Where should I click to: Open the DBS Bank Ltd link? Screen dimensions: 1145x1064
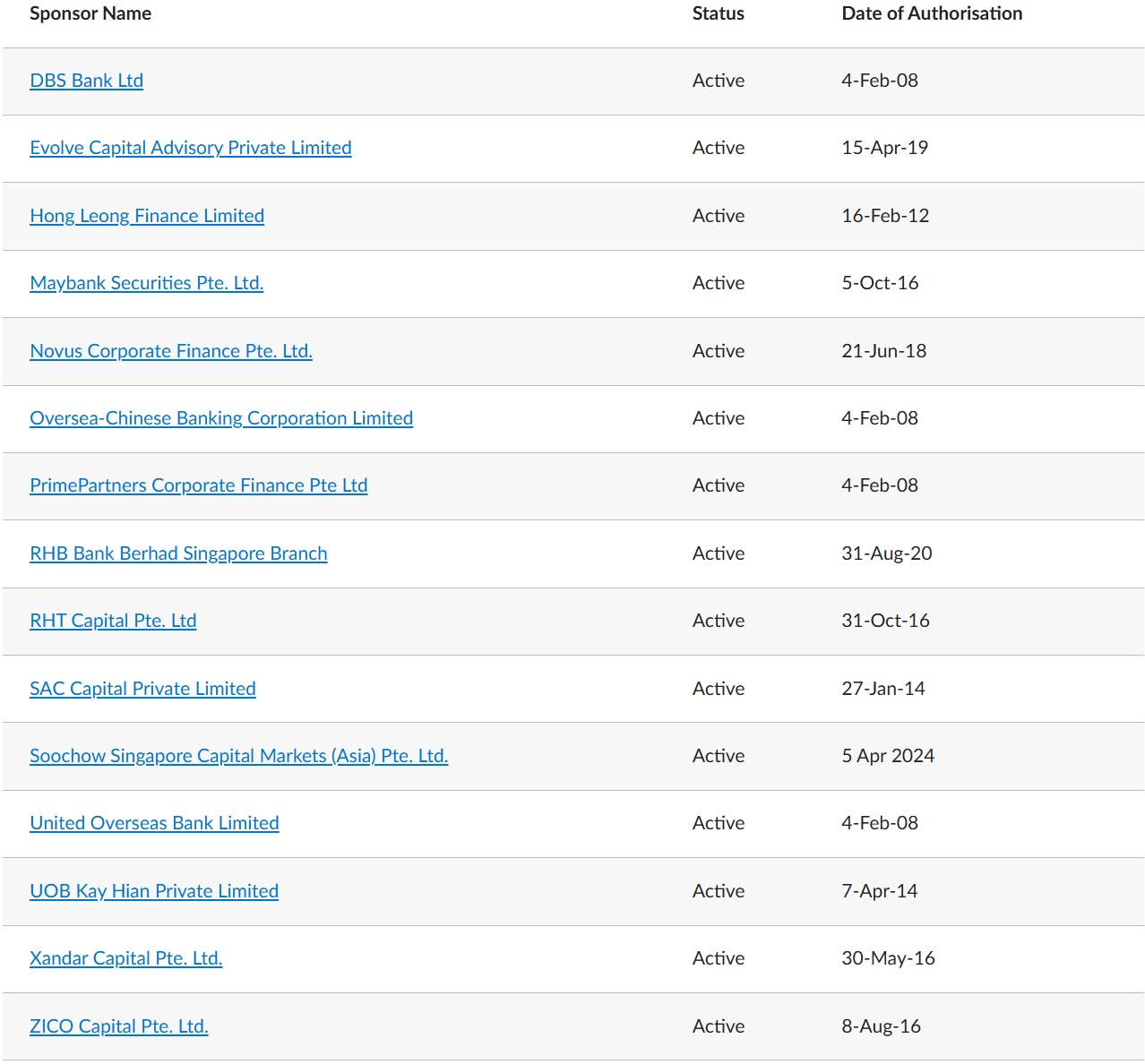[x=86, y=81]
